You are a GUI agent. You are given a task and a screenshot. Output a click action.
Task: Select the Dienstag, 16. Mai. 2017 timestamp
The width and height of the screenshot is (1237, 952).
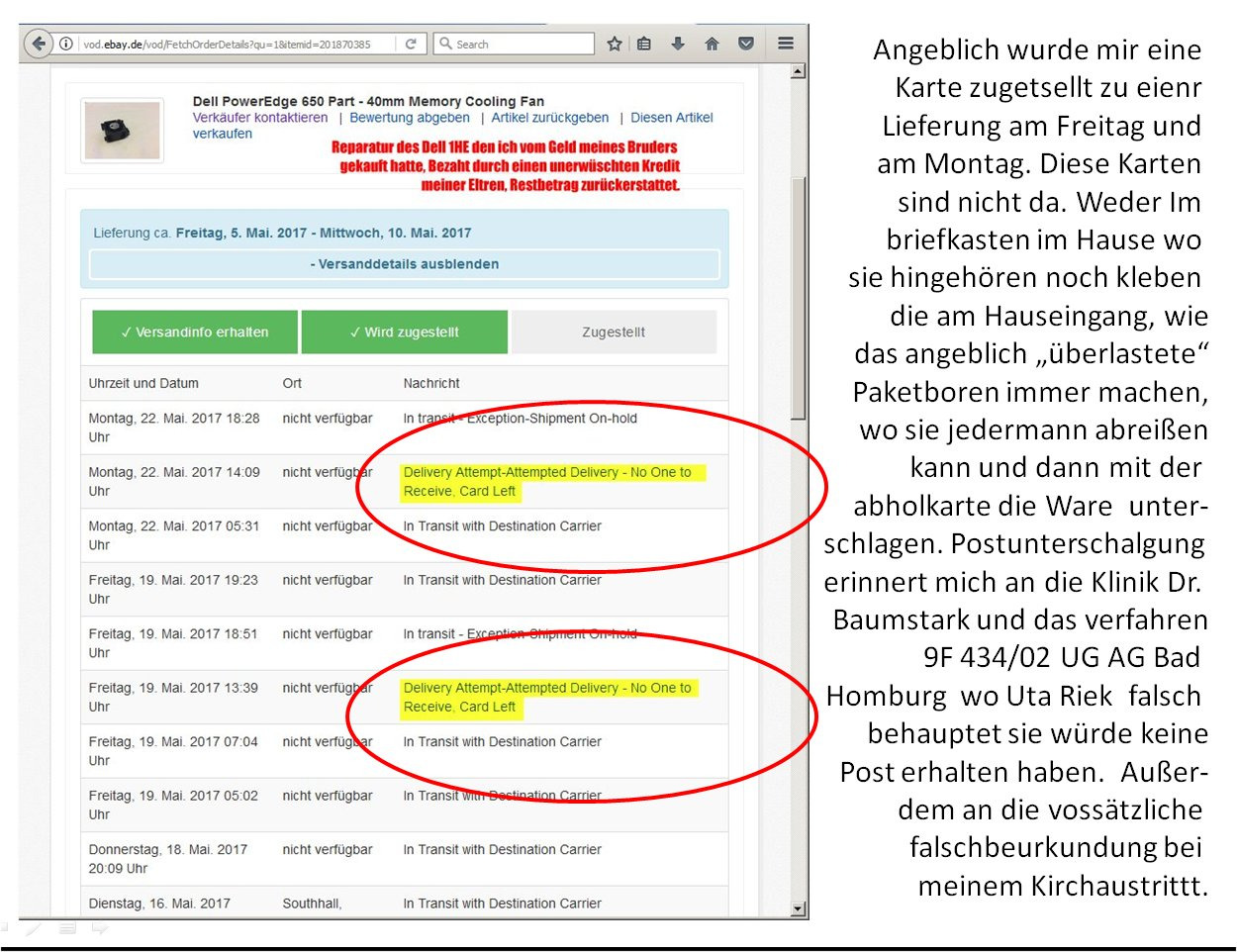tap(159, 904)
